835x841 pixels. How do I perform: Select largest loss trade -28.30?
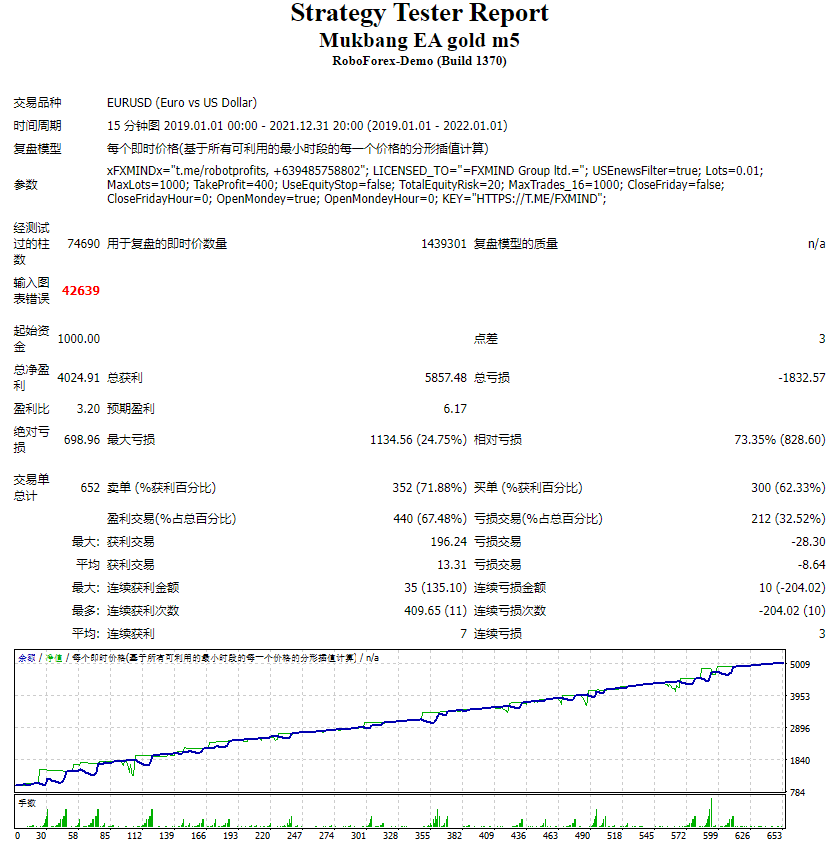pyautogui.click(x=808, y=542)
